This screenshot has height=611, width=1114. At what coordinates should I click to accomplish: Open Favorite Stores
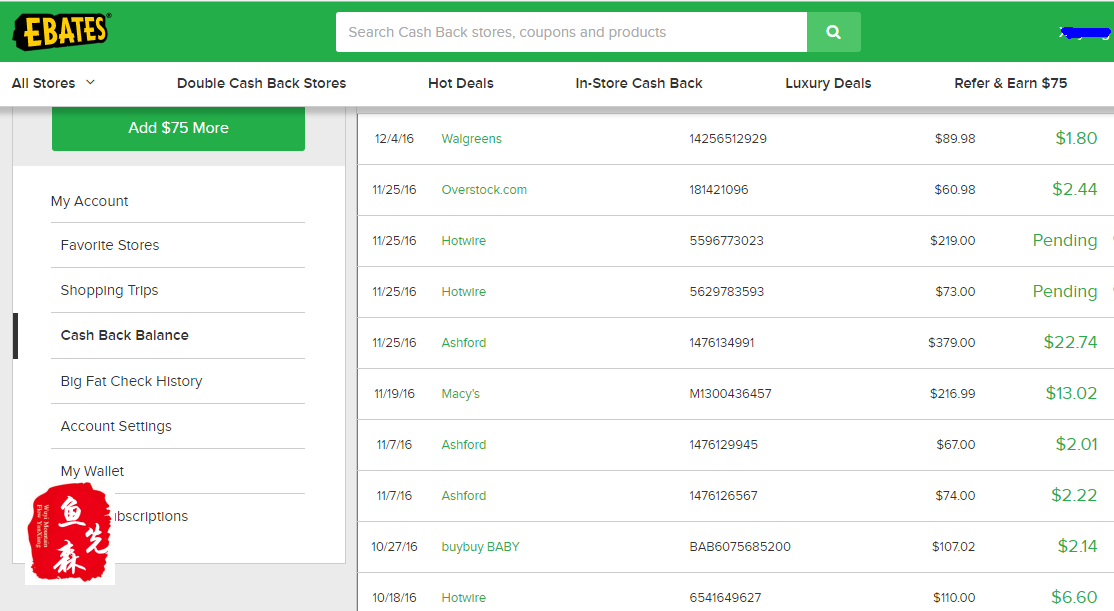110,245
